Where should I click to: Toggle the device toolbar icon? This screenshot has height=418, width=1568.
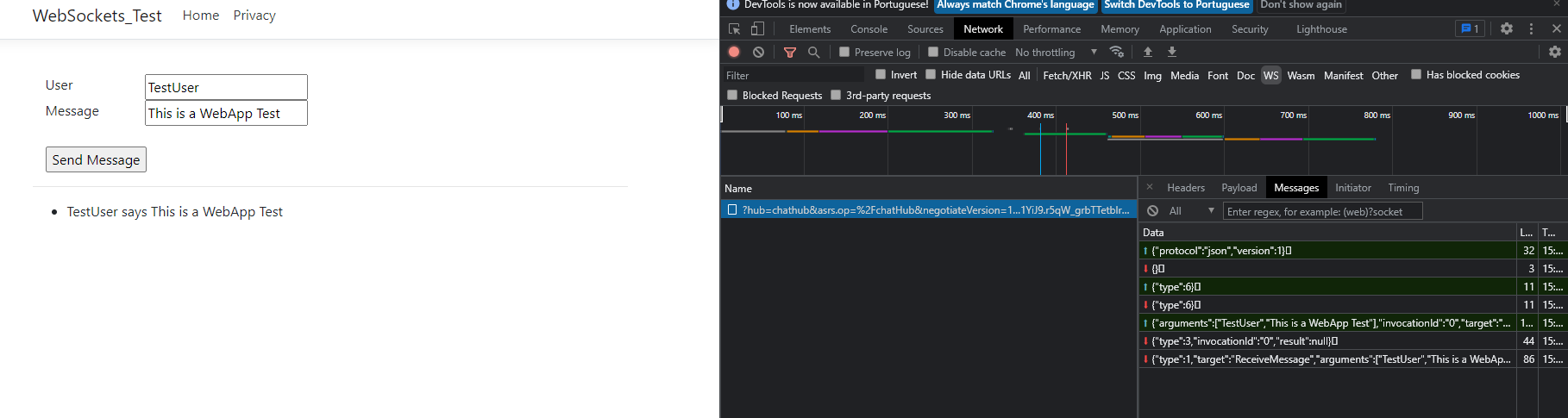tap(757, 28)
